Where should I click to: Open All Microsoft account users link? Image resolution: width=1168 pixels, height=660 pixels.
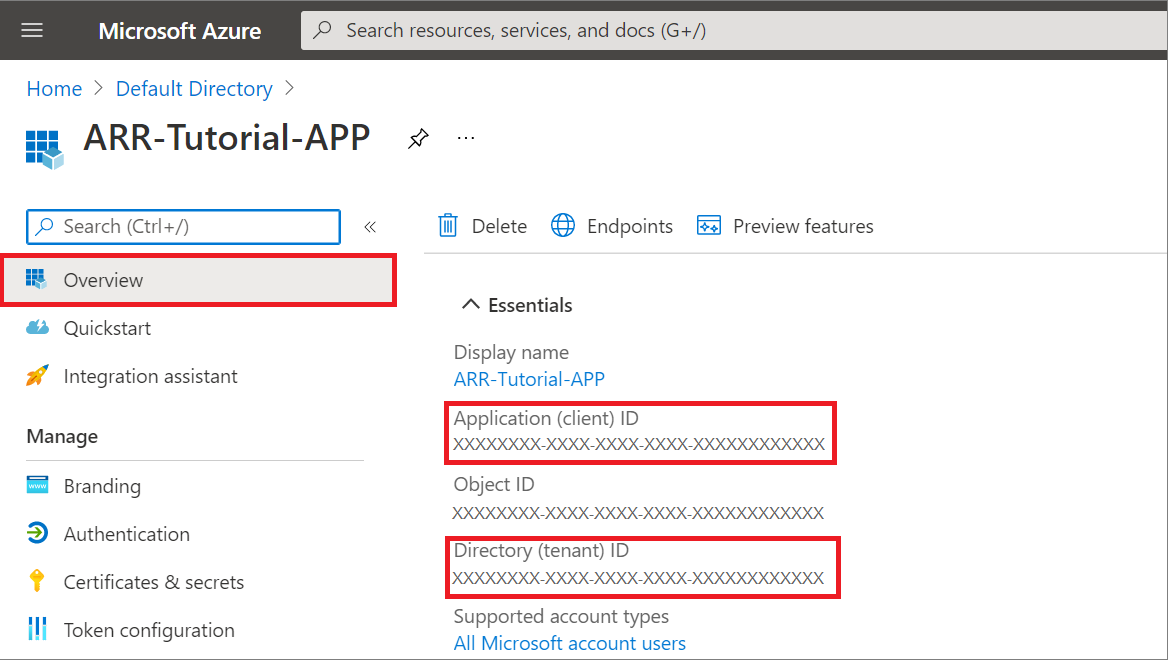coord(570,643)
